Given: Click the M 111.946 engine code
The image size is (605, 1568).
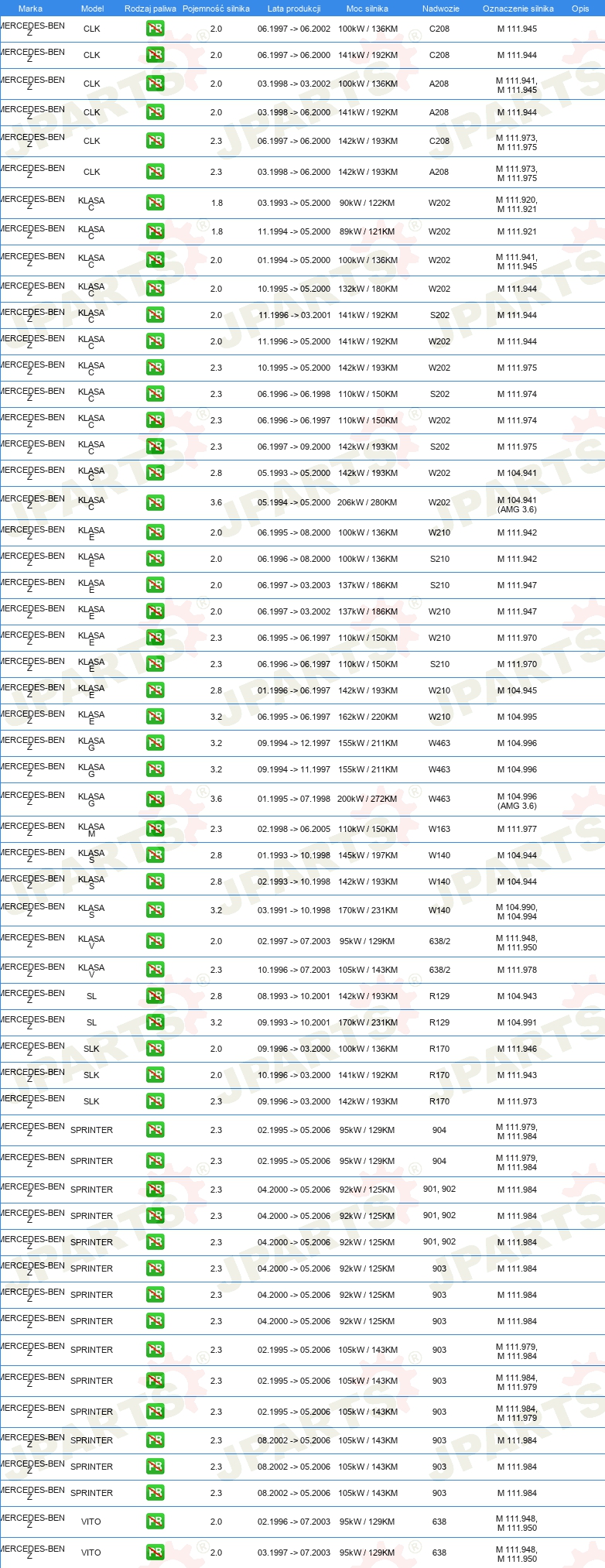Looking at the screenshot, I should pyautogui.click(x=517, y=1049).
